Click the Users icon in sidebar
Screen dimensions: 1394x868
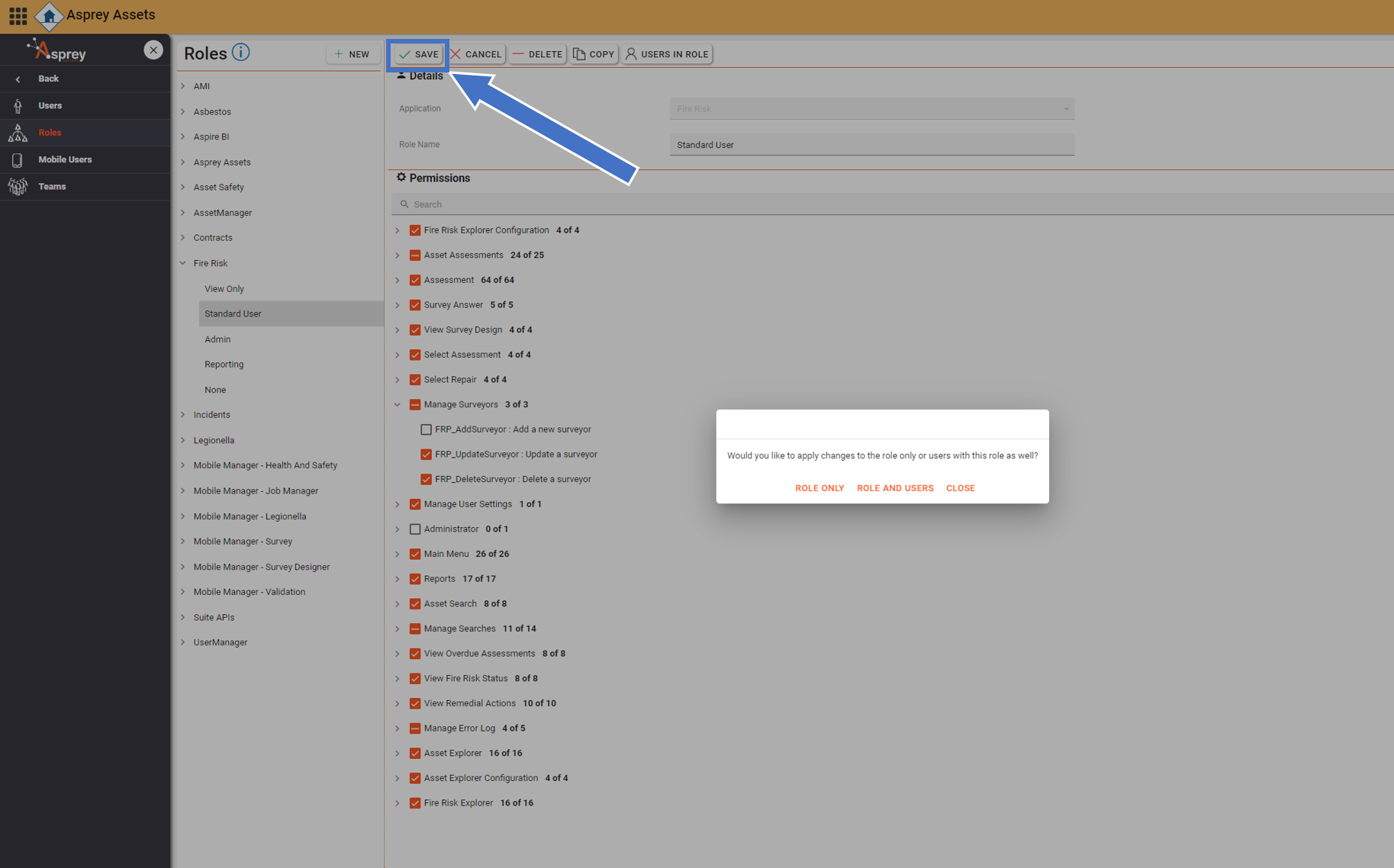[18, 106]
